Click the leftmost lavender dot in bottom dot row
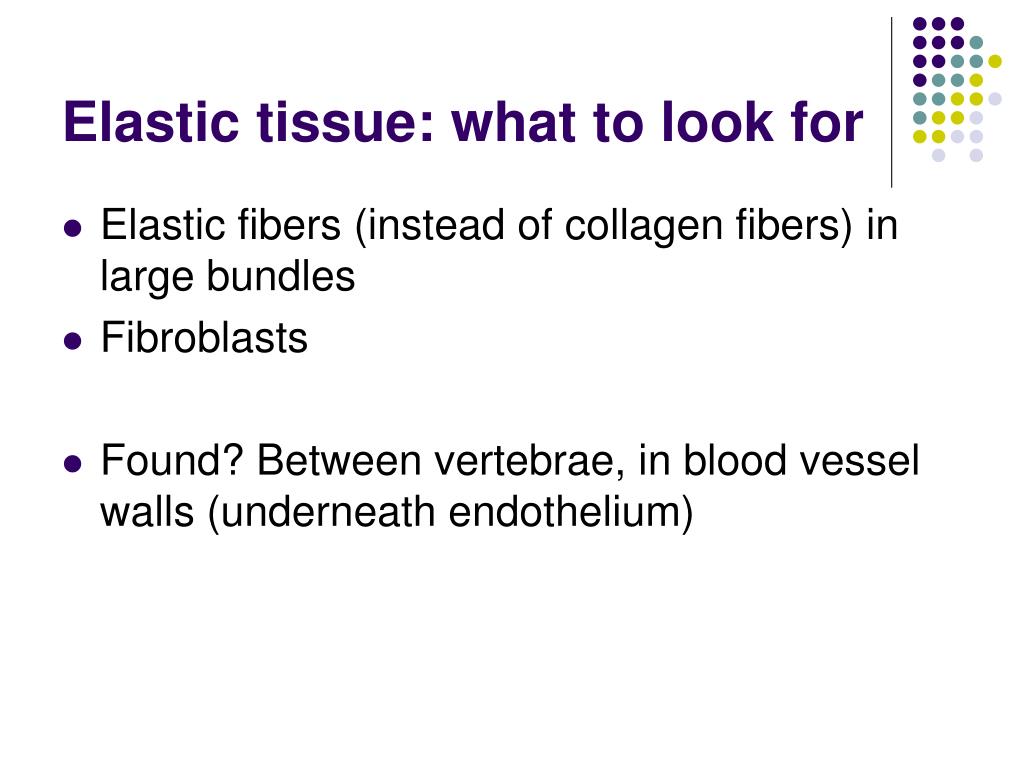 pos(938,155)
